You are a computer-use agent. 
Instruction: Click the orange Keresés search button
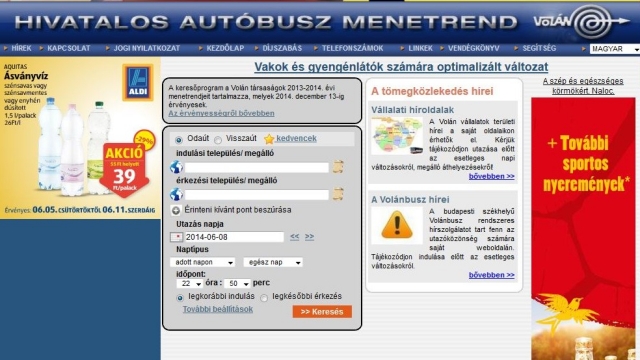click(x=322, y=312)
